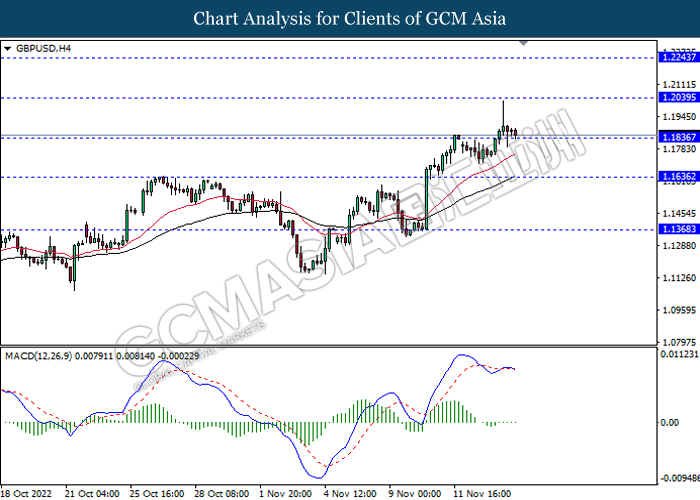The width and height of the screenshot is (700, 500).
Task: Click the 1.16362 price level label
Action: point(679,176)
